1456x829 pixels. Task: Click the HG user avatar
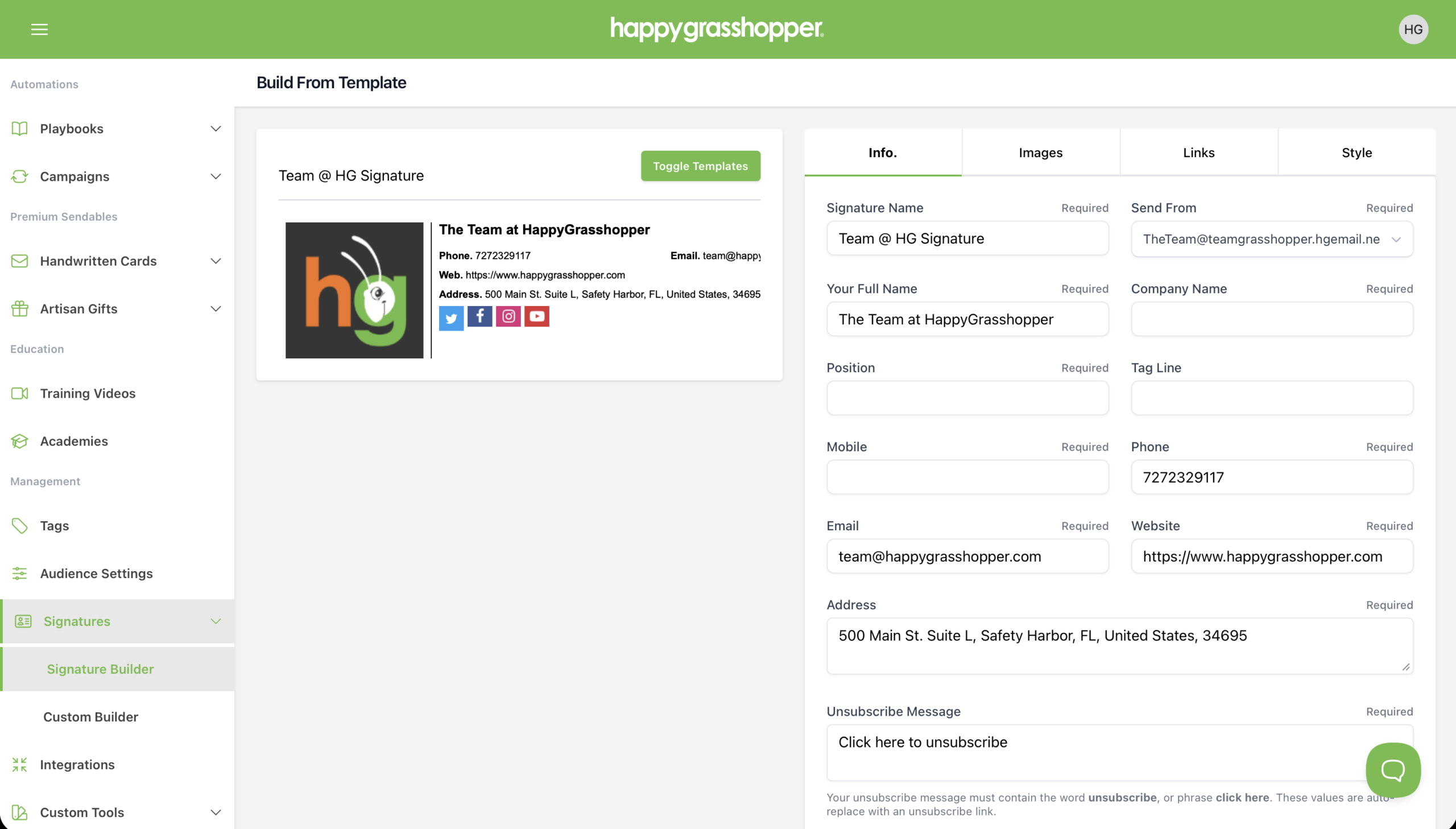point(1413,29)
